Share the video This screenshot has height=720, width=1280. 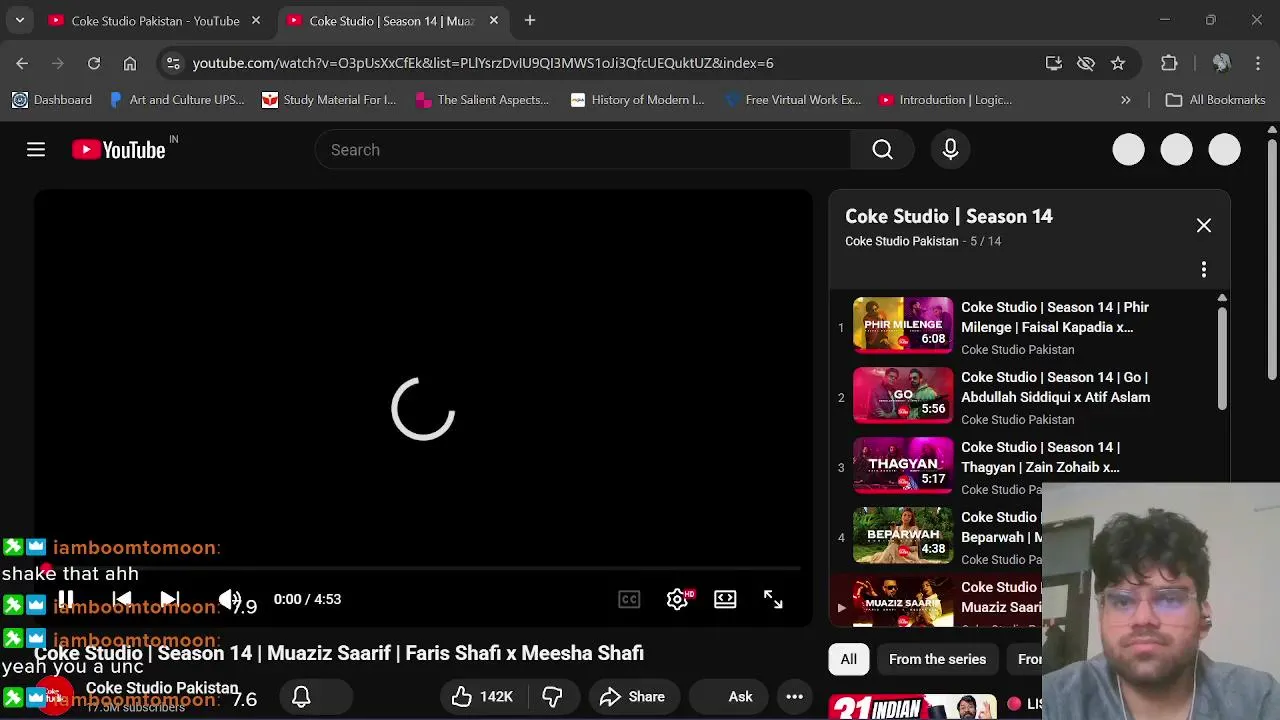(633, 697)
